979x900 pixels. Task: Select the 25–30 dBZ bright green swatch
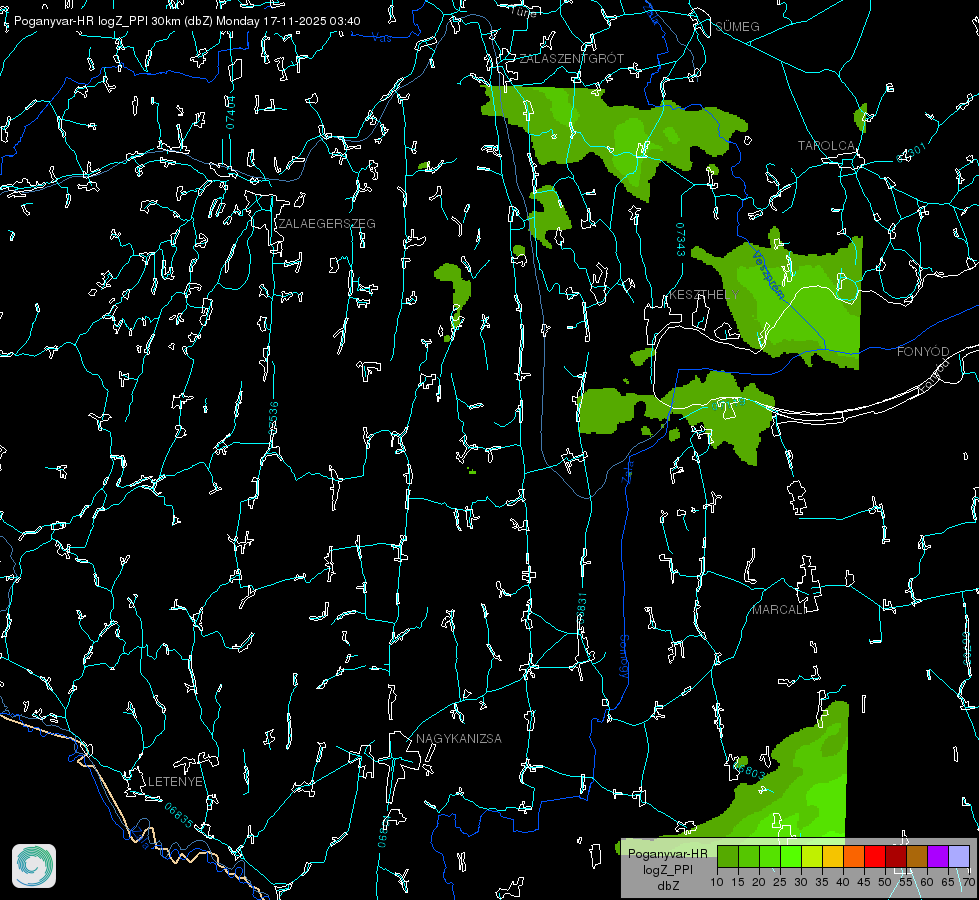790,856
